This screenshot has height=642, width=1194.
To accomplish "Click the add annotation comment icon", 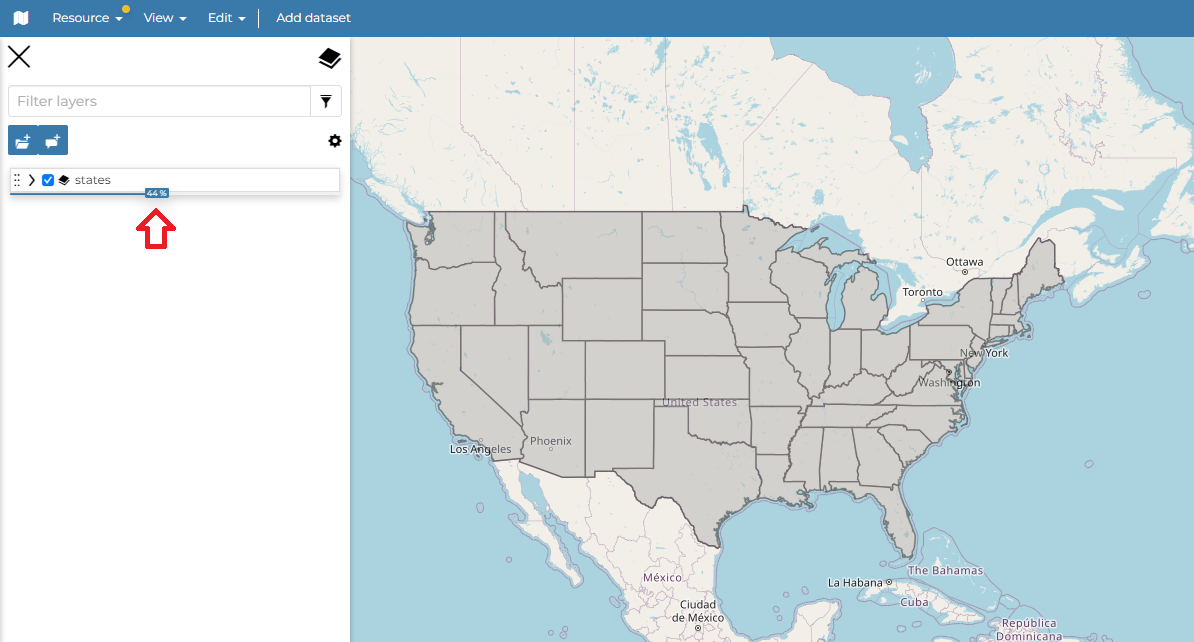I will point(53,141).
